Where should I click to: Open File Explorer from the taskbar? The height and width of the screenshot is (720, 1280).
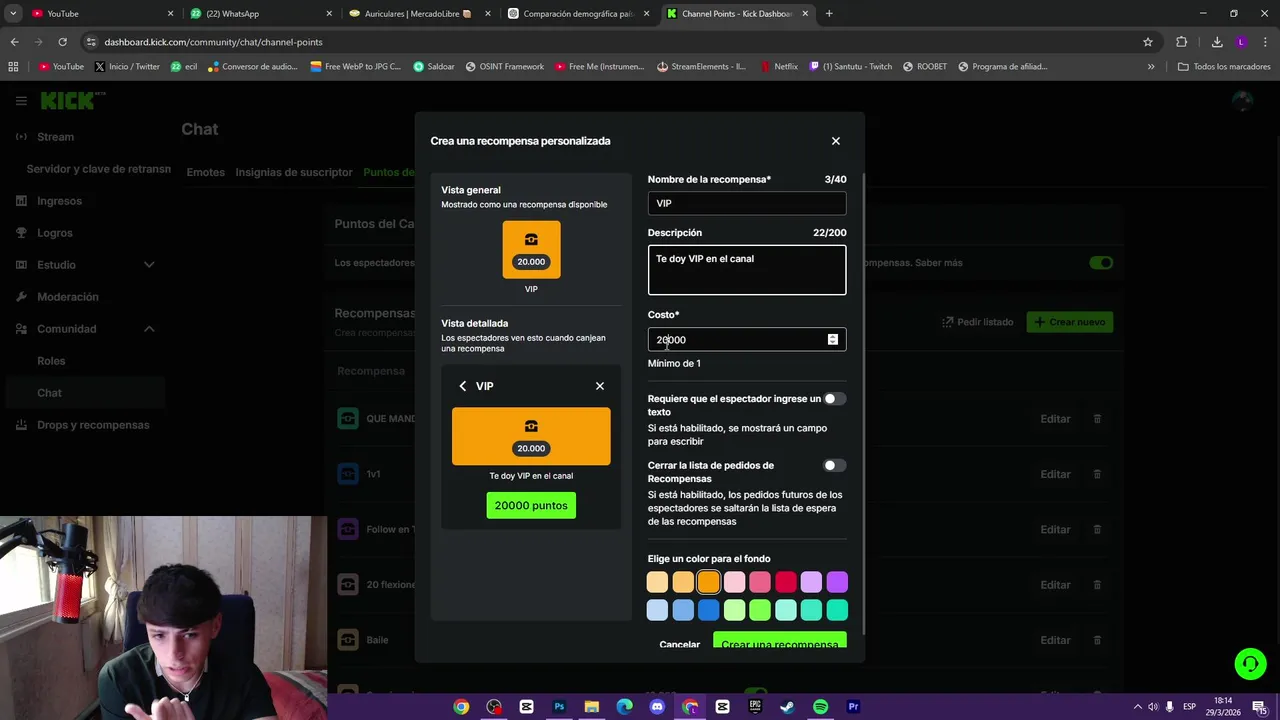[x=592, y=707]
